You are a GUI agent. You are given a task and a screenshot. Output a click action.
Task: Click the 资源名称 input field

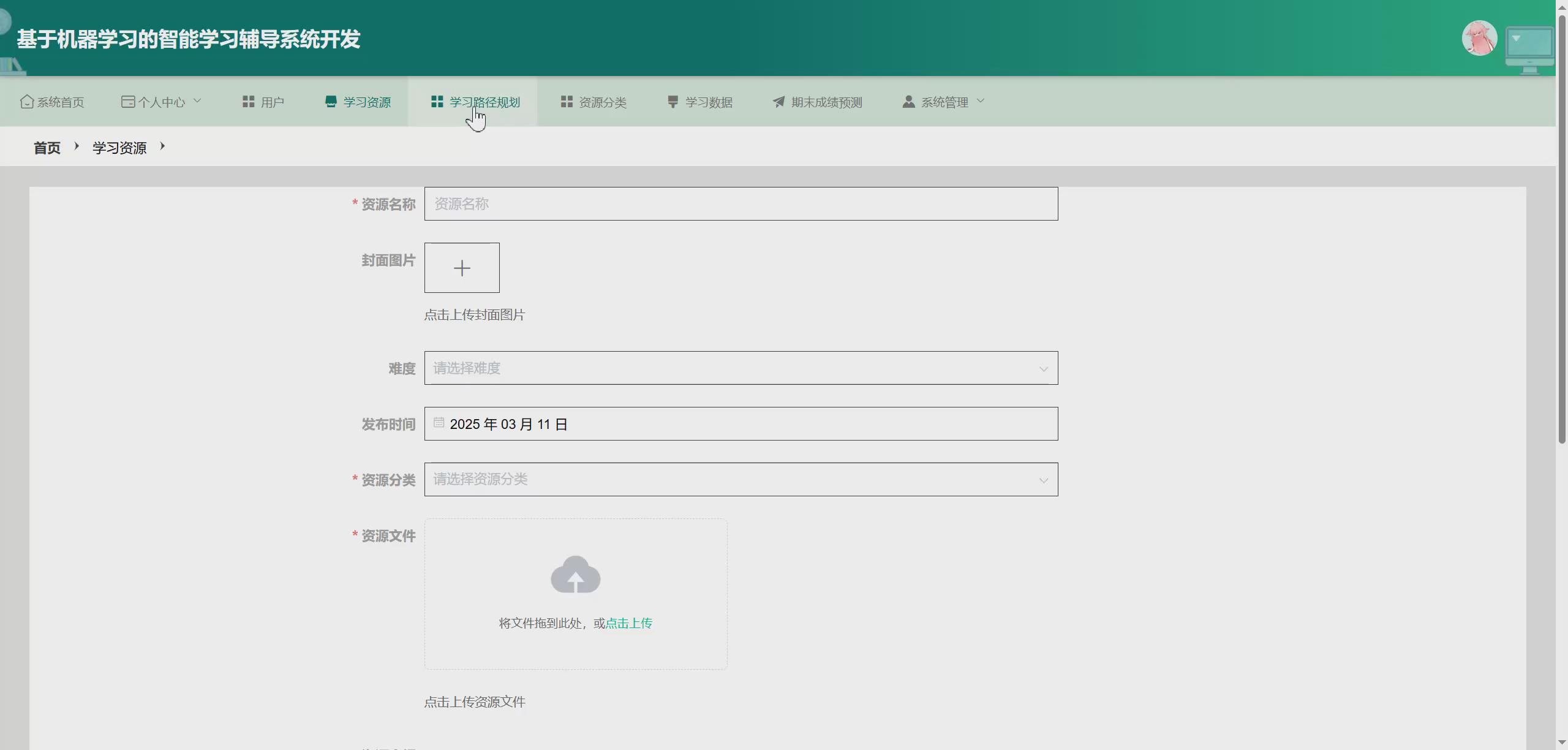(x=741, y=204)
